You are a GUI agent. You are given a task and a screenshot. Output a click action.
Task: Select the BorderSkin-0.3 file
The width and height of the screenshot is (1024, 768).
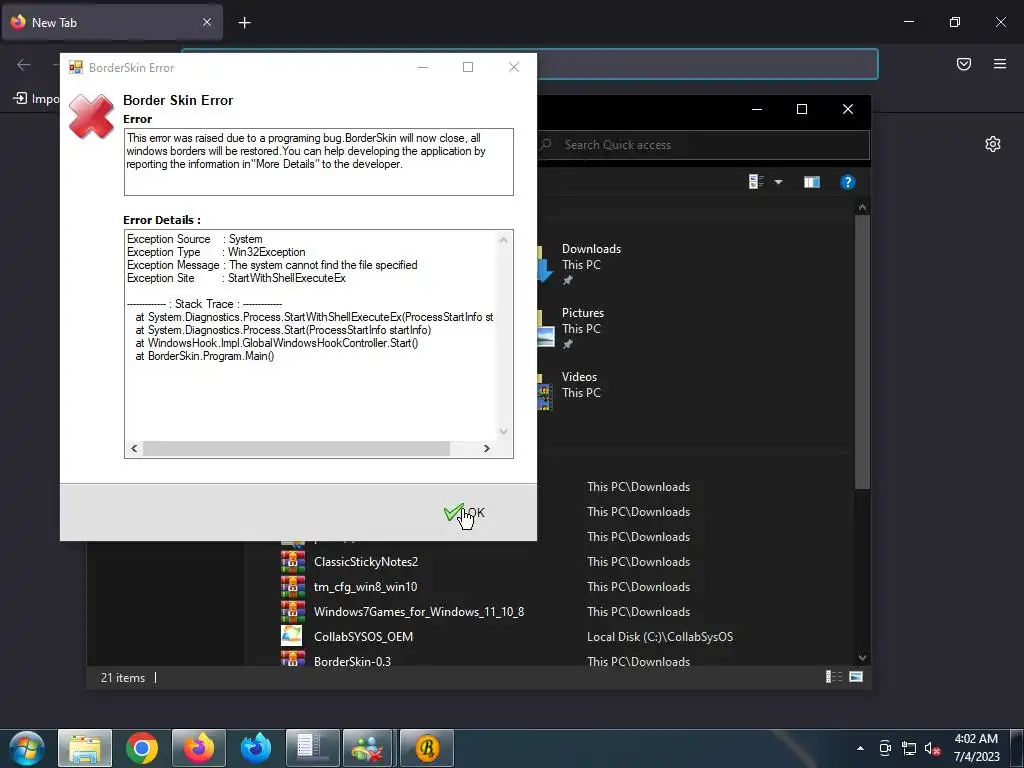[352, 660]
